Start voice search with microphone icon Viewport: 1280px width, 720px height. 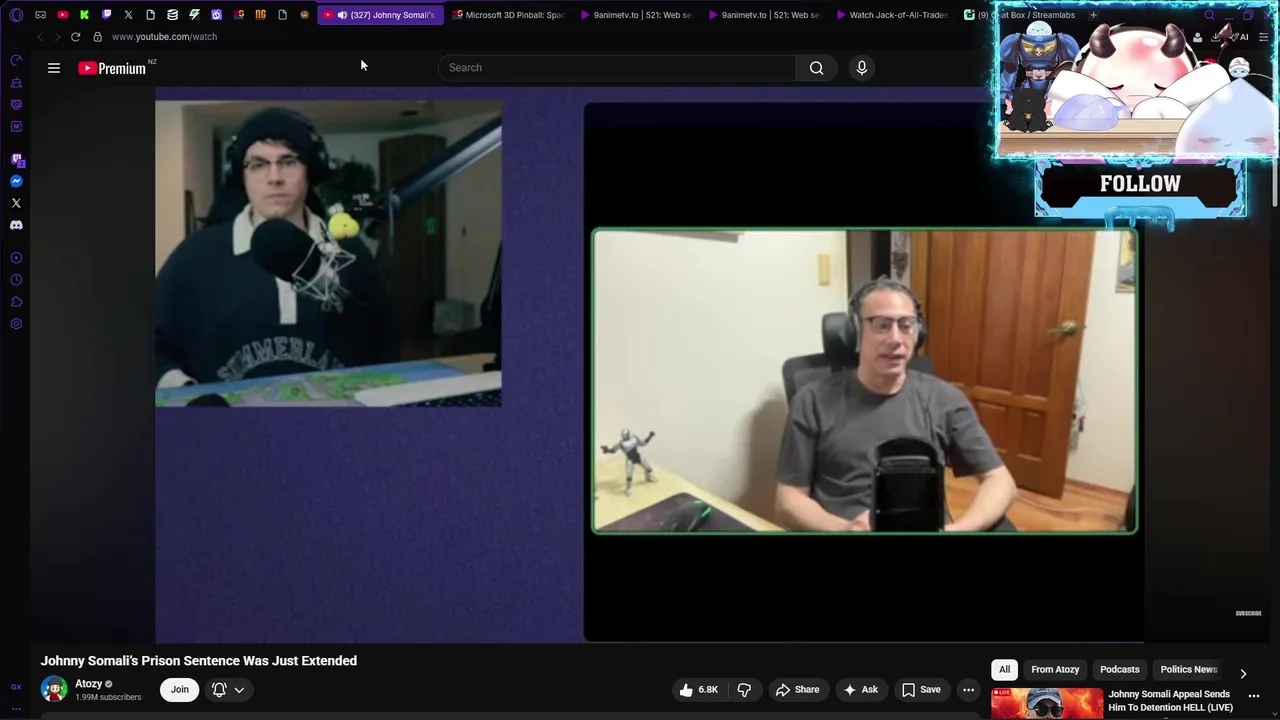[862, 68]
